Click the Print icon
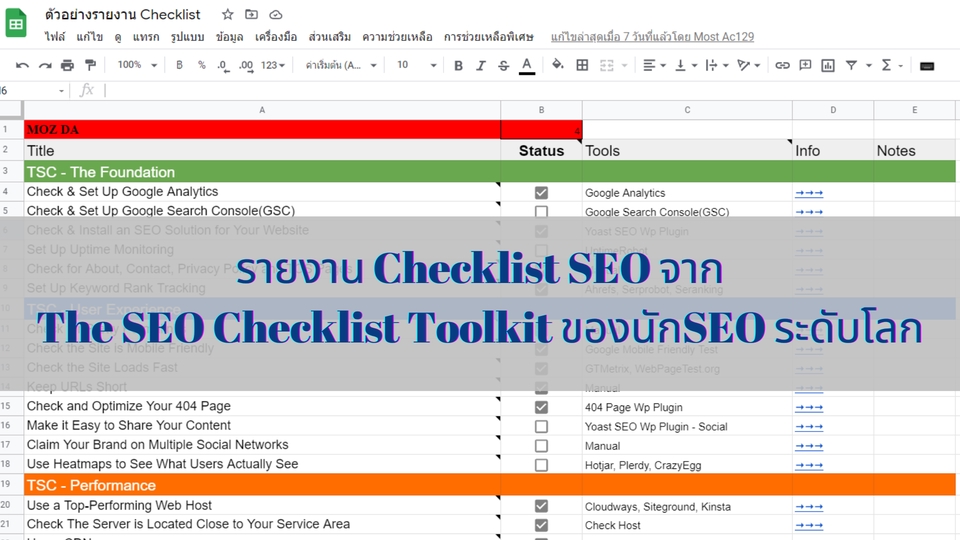960x540 pixels. (x=67, y=66)
